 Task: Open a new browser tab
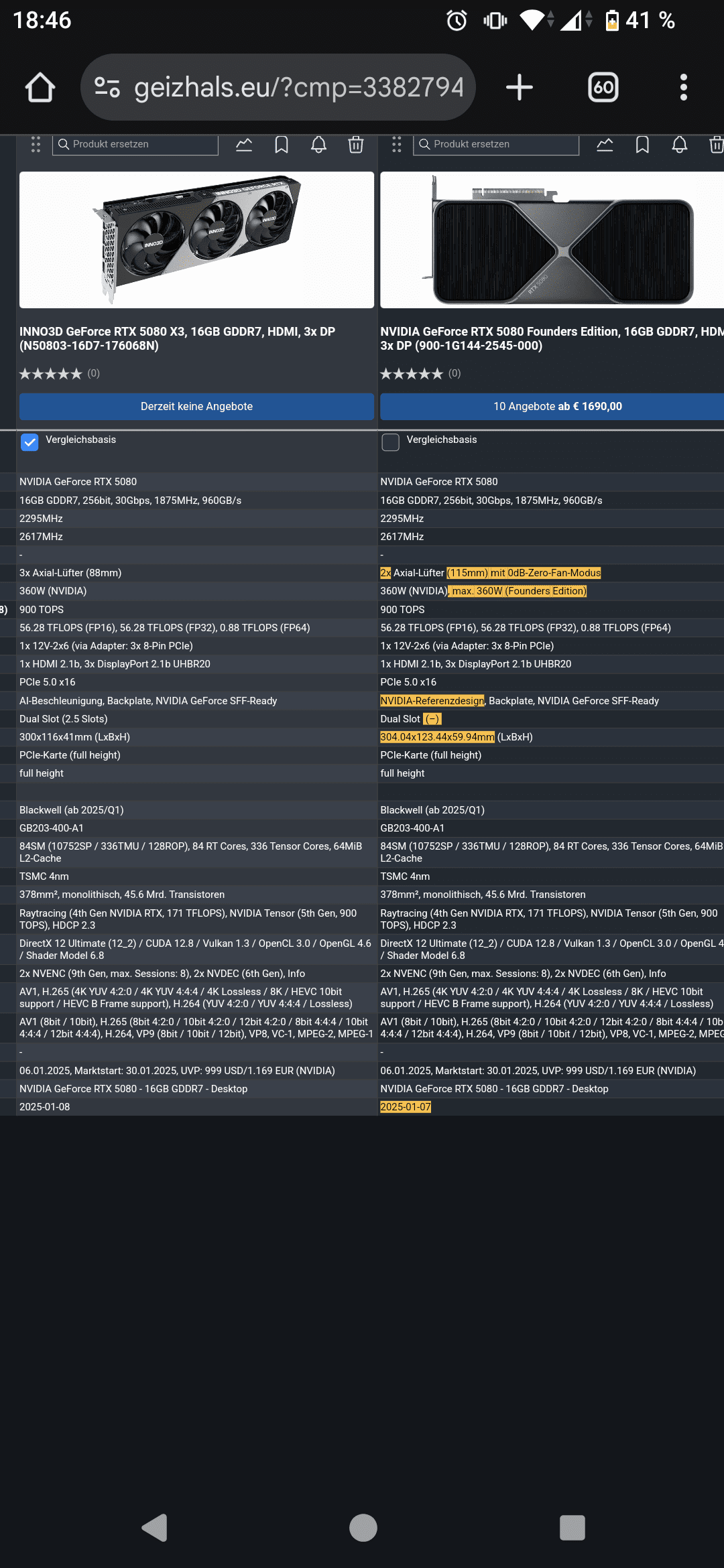coord(519,88)
